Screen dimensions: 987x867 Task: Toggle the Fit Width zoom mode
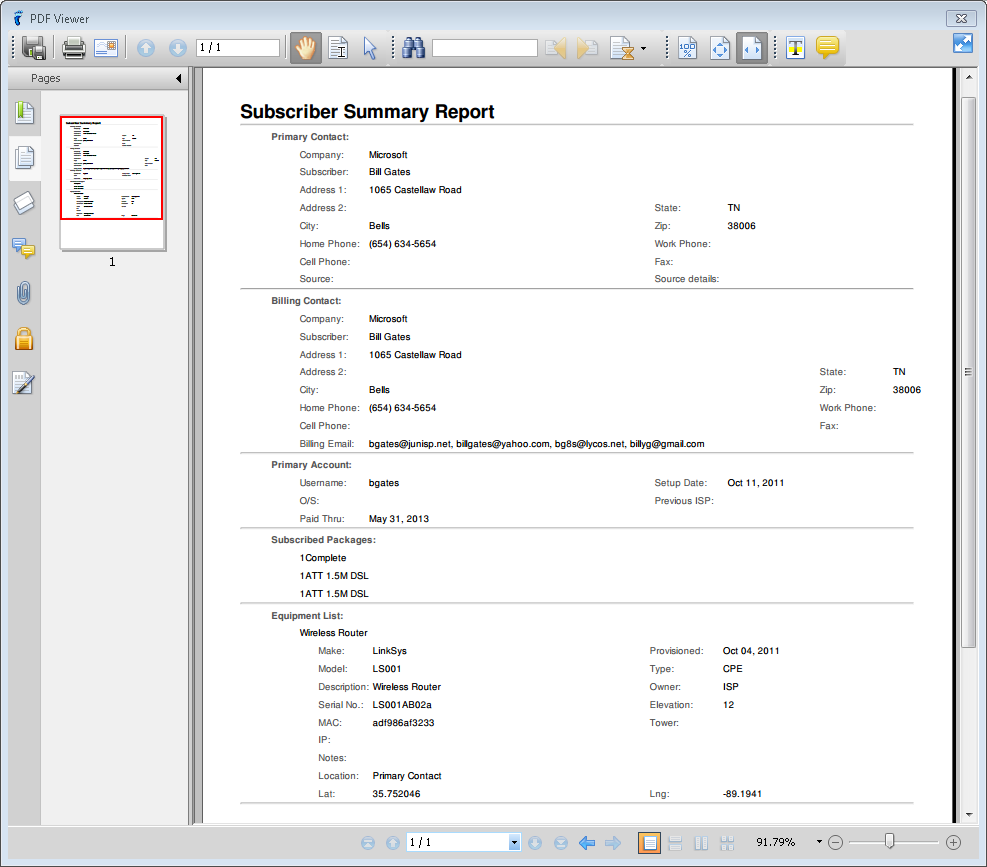752,48
